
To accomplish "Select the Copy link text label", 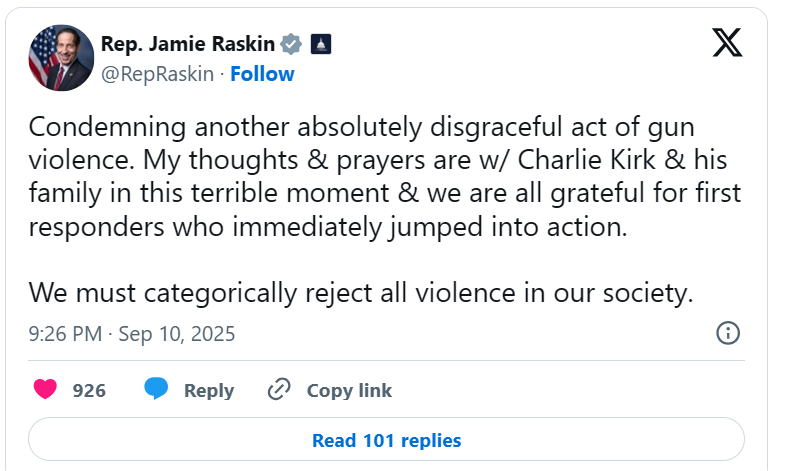I will pyautogui.click(x=349, y=390).
